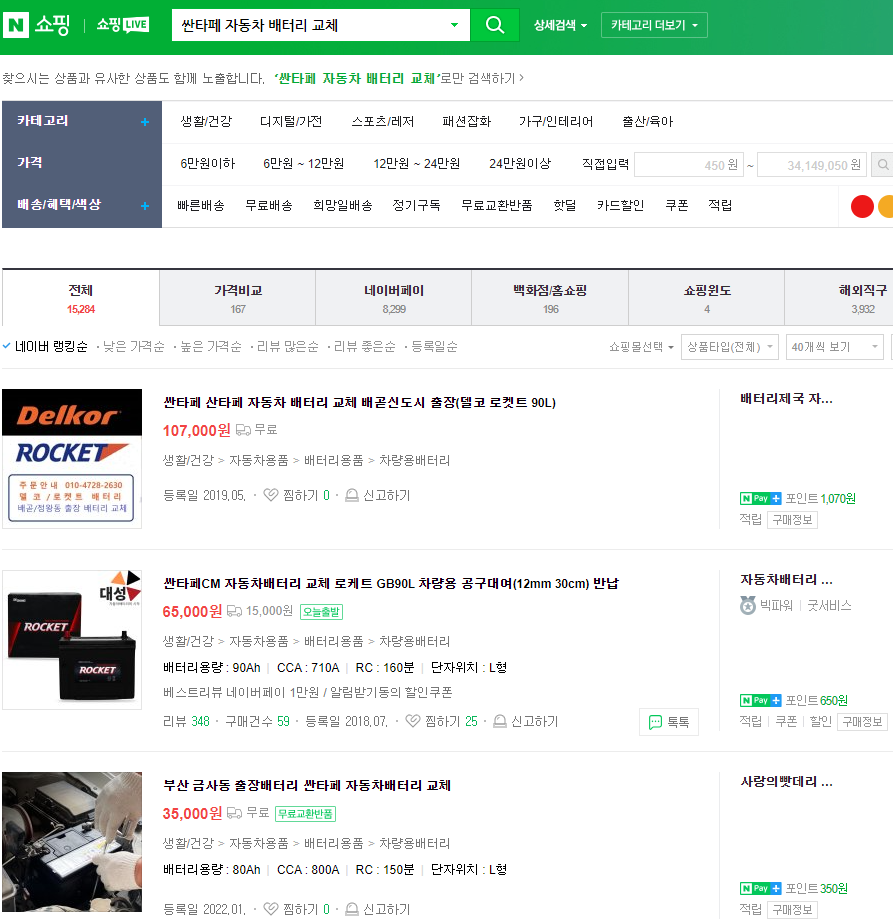Click the minimum price input field
This screenshot has width=893, height=921.
[x=689, y=165]
